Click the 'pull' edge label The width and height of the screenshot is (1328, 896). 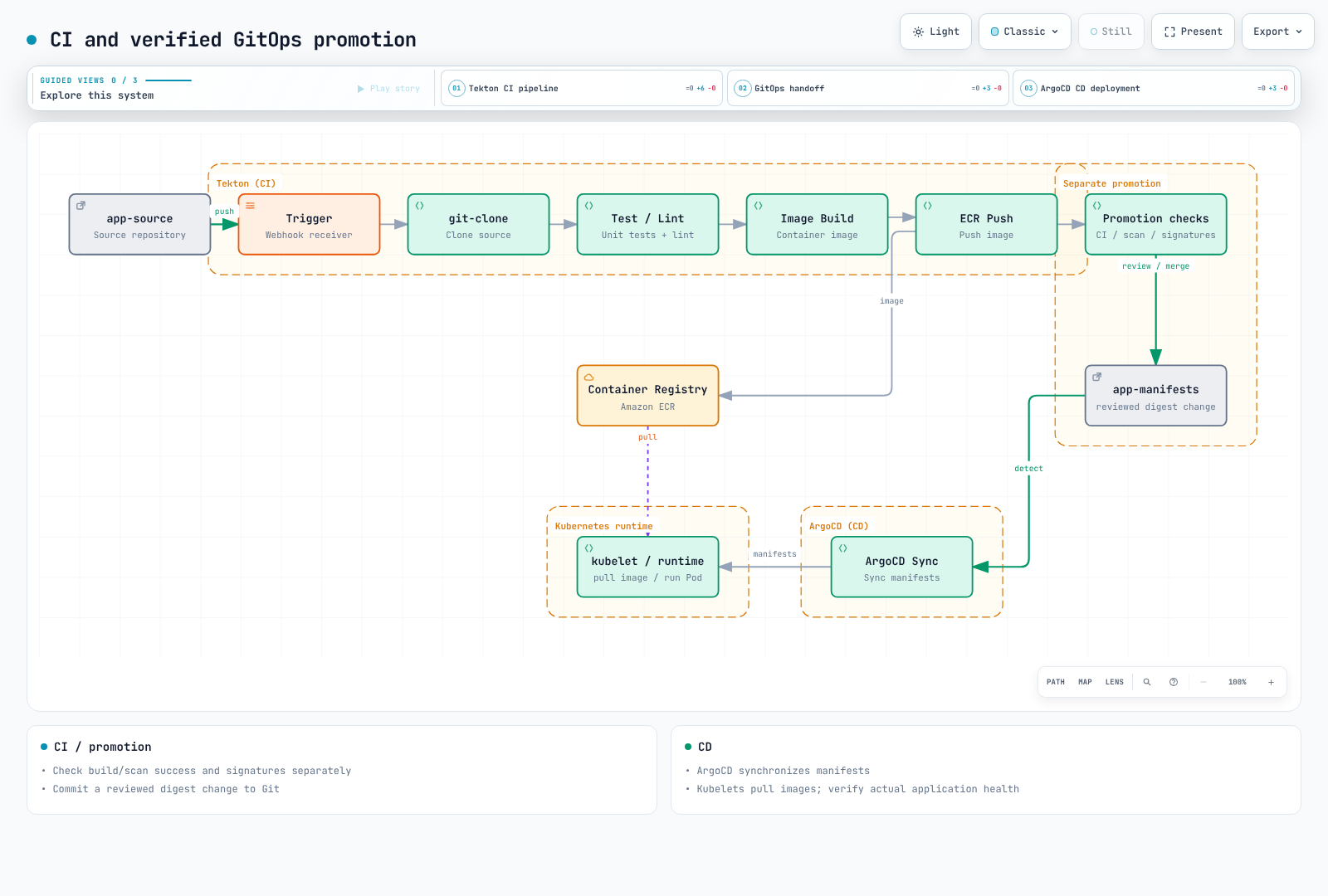click(647, 437)
